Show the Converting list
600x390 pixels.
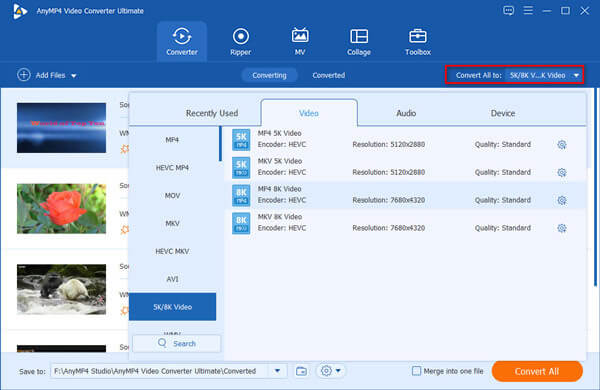click(269, 75)
